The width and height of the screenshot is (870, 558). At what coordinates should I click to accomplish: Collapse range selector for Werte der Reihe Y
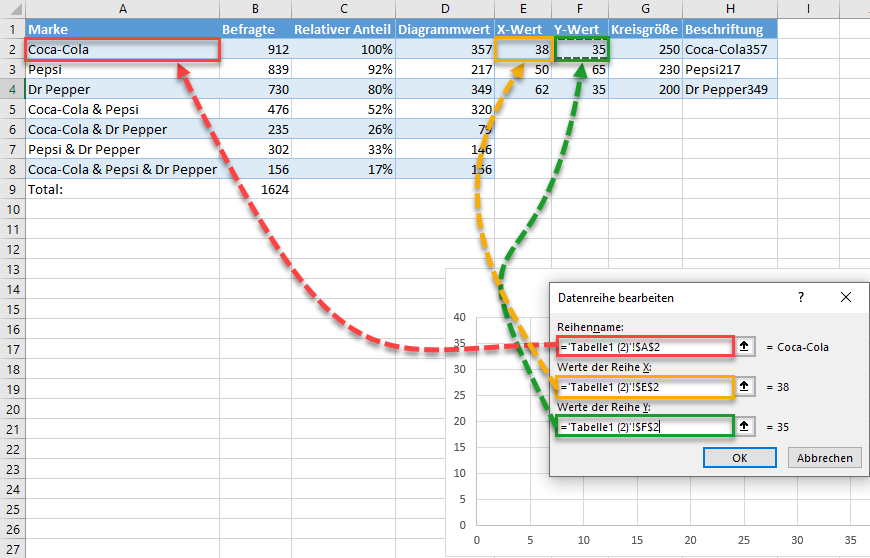[744, 427]
